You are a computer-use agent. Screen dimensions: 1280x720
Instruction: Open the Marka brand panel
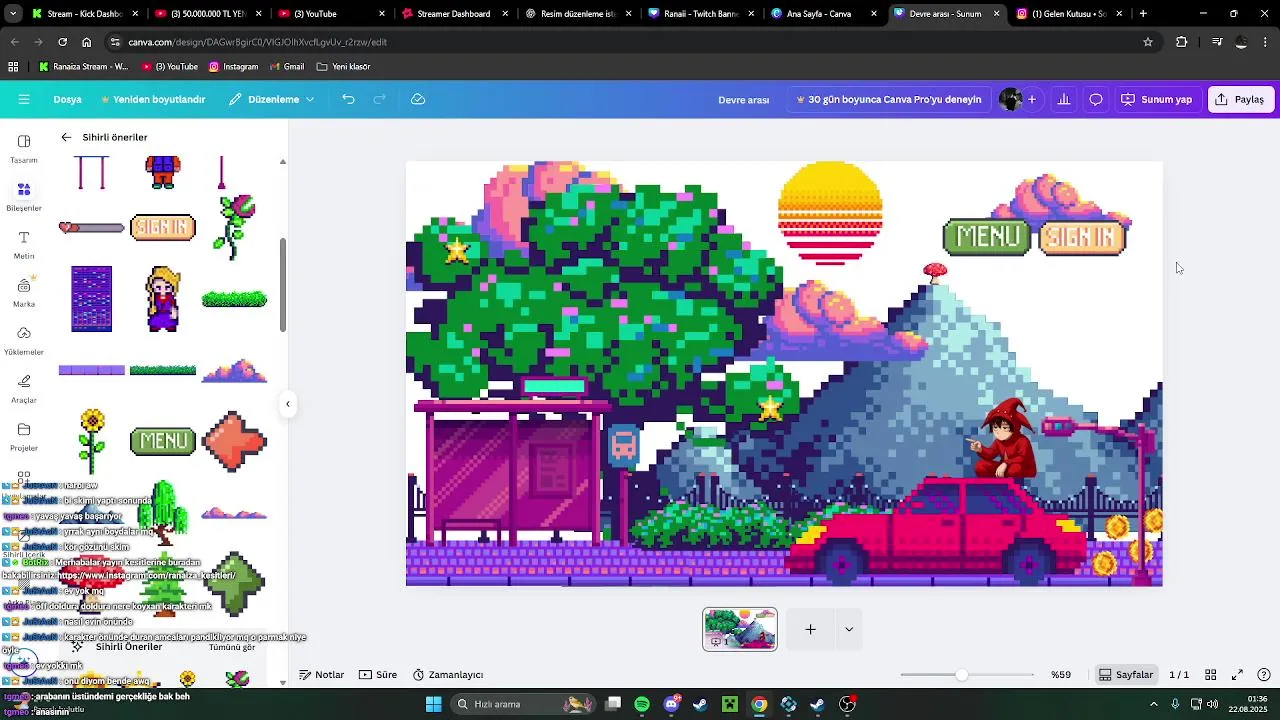coord(24,292)
